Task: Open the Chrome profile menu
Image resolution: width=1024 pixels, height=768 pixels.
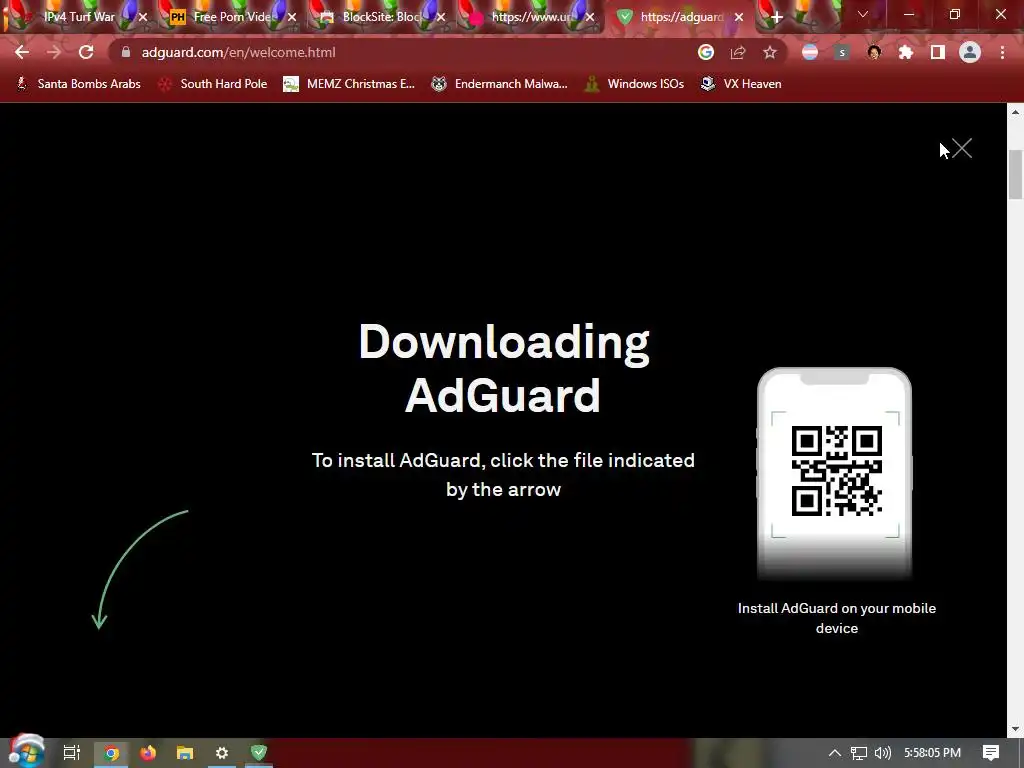Action: coord(970,52)
